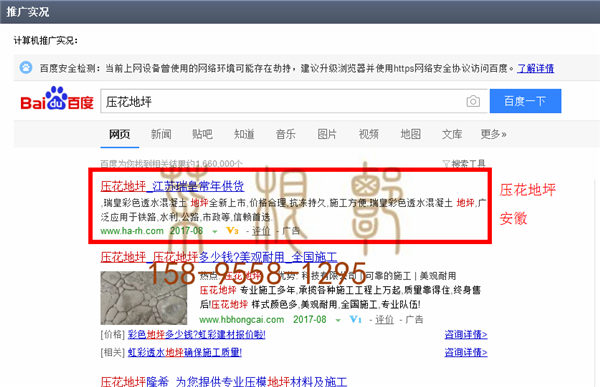
Task: Click 搜索工具 text
Action: click(468, 164)
